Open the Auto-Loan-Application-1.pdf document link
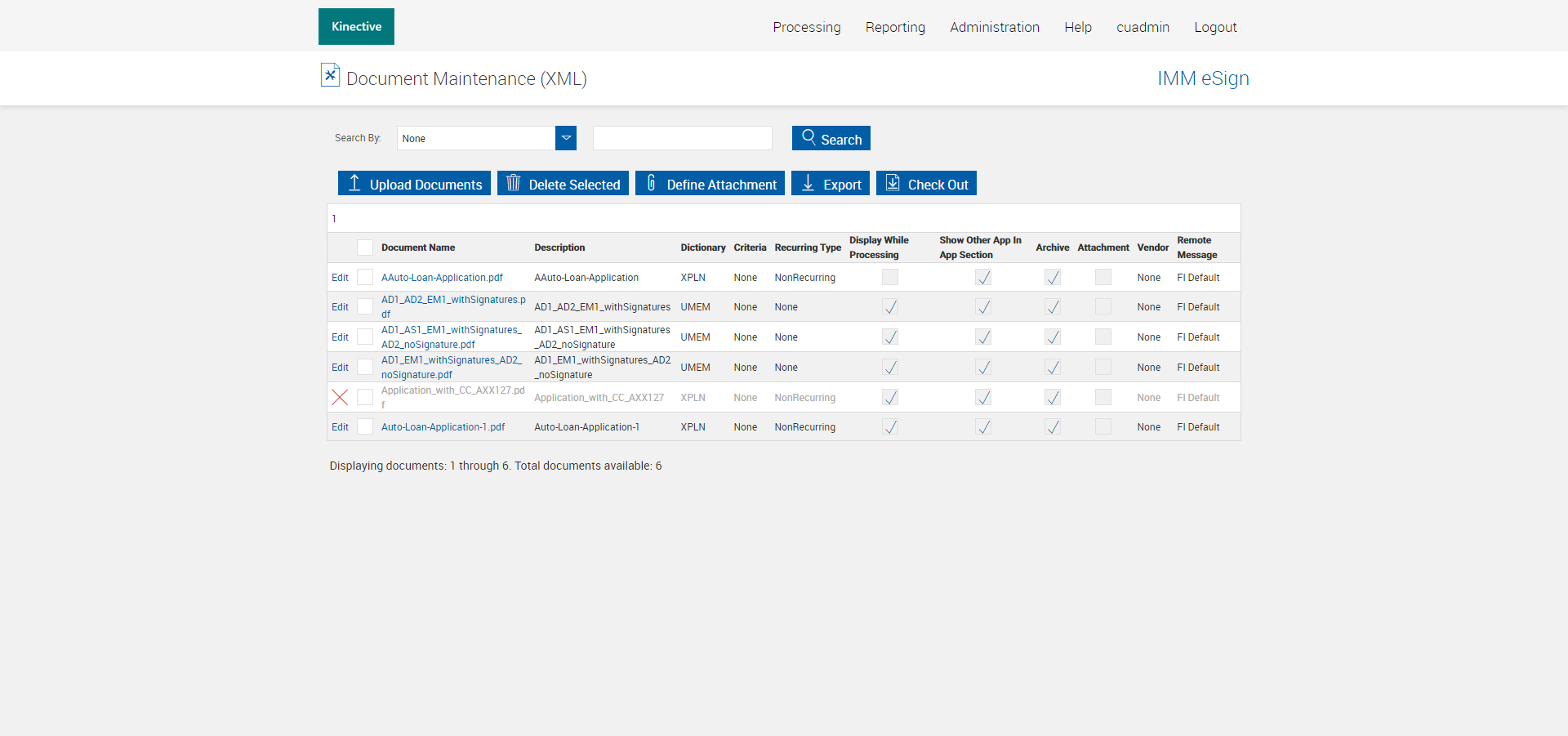This screenshot has height=736, width=1568. click(443, 427)
